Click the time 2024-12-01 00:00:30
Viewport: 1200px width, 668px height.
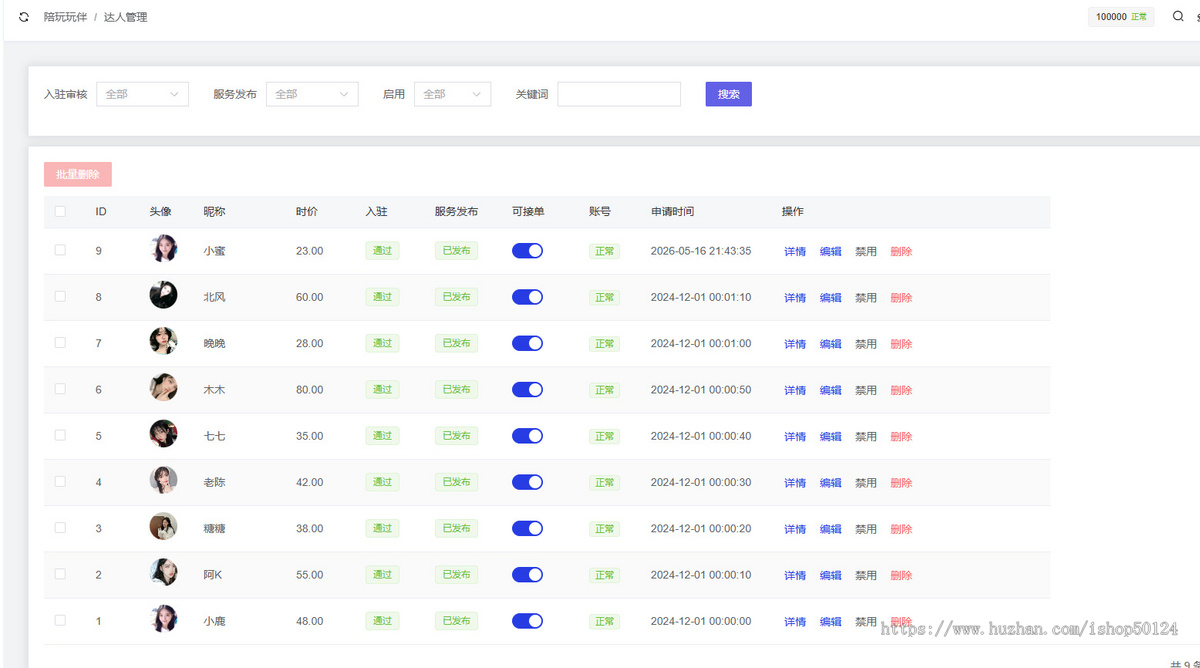[x=701, y=482]
